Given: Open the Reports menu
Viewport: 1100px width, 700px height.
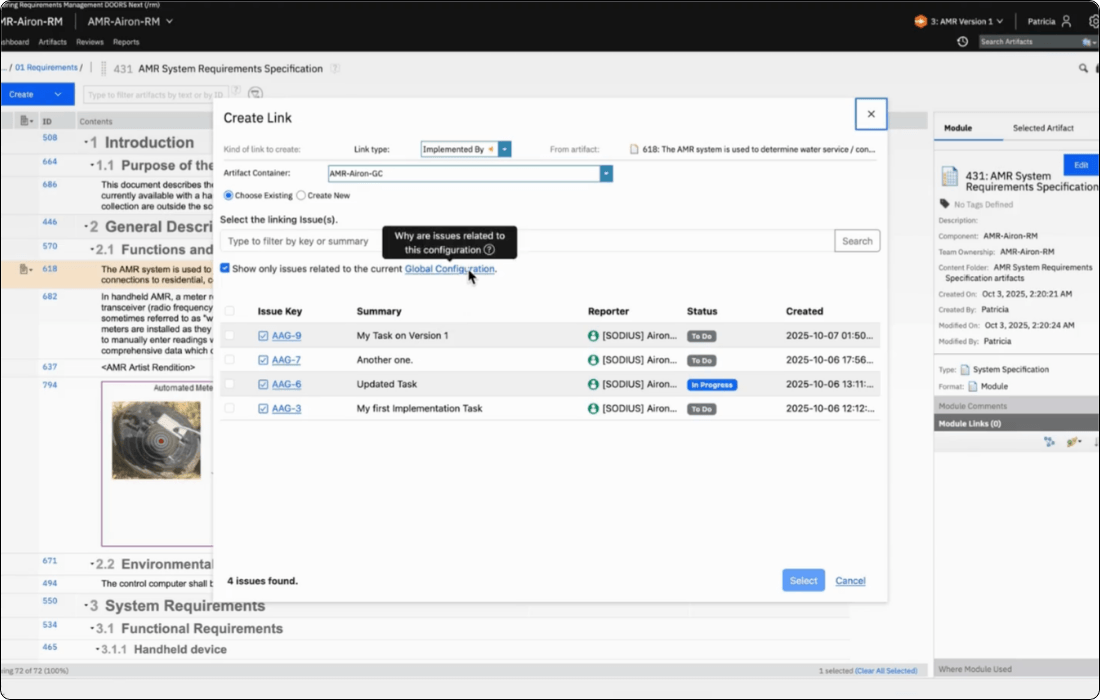Looking at the screenshot, I should pos(126,42).
